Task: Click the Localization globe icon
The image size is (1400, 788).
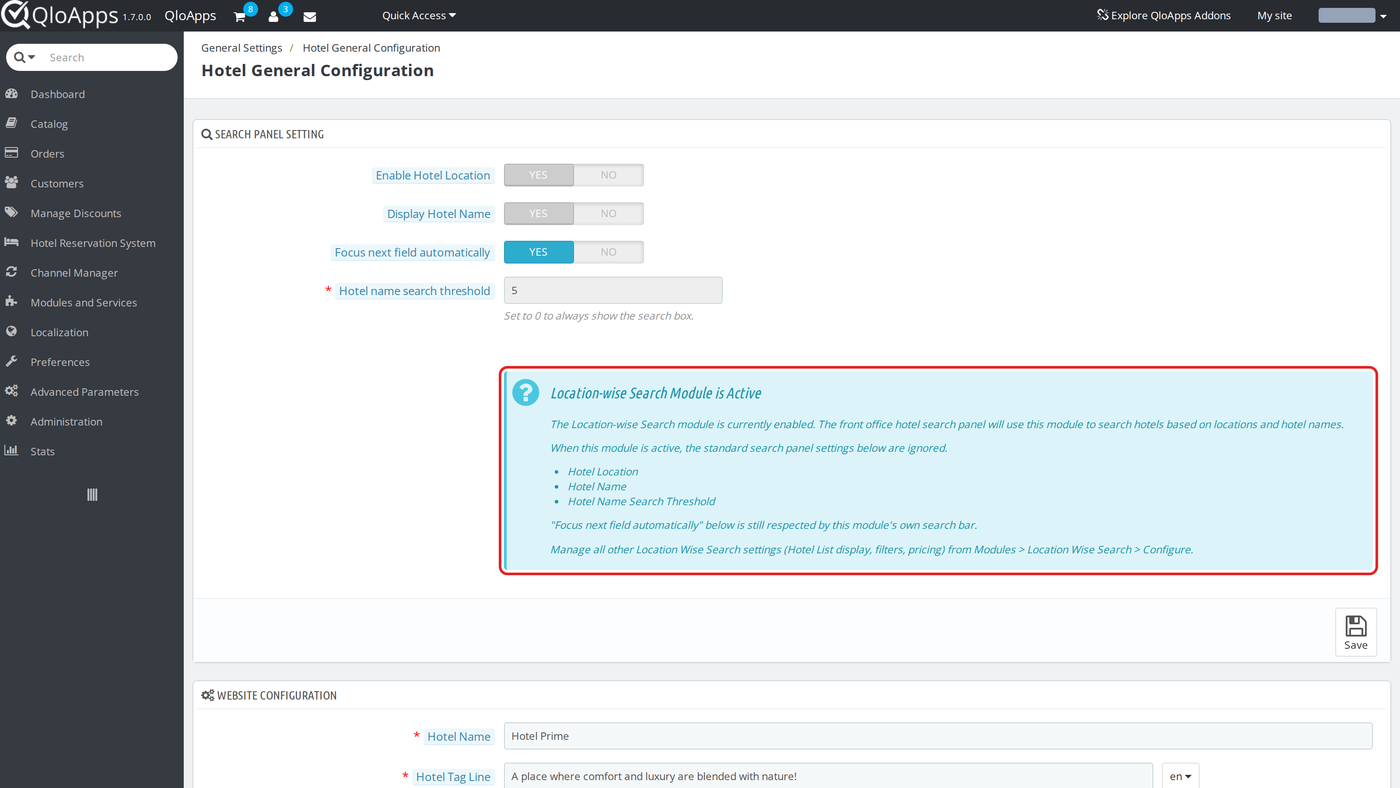Action: pyautogui.click(x=12, y=332)
